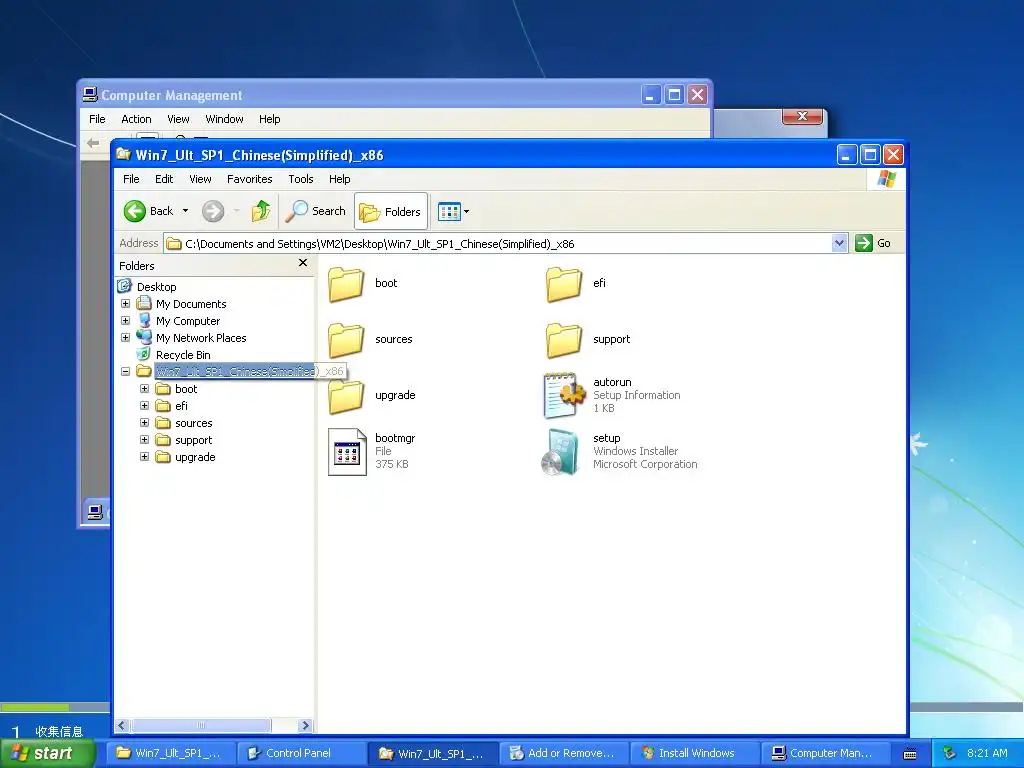Close the dialog behind Computer Management

point(803,116)
